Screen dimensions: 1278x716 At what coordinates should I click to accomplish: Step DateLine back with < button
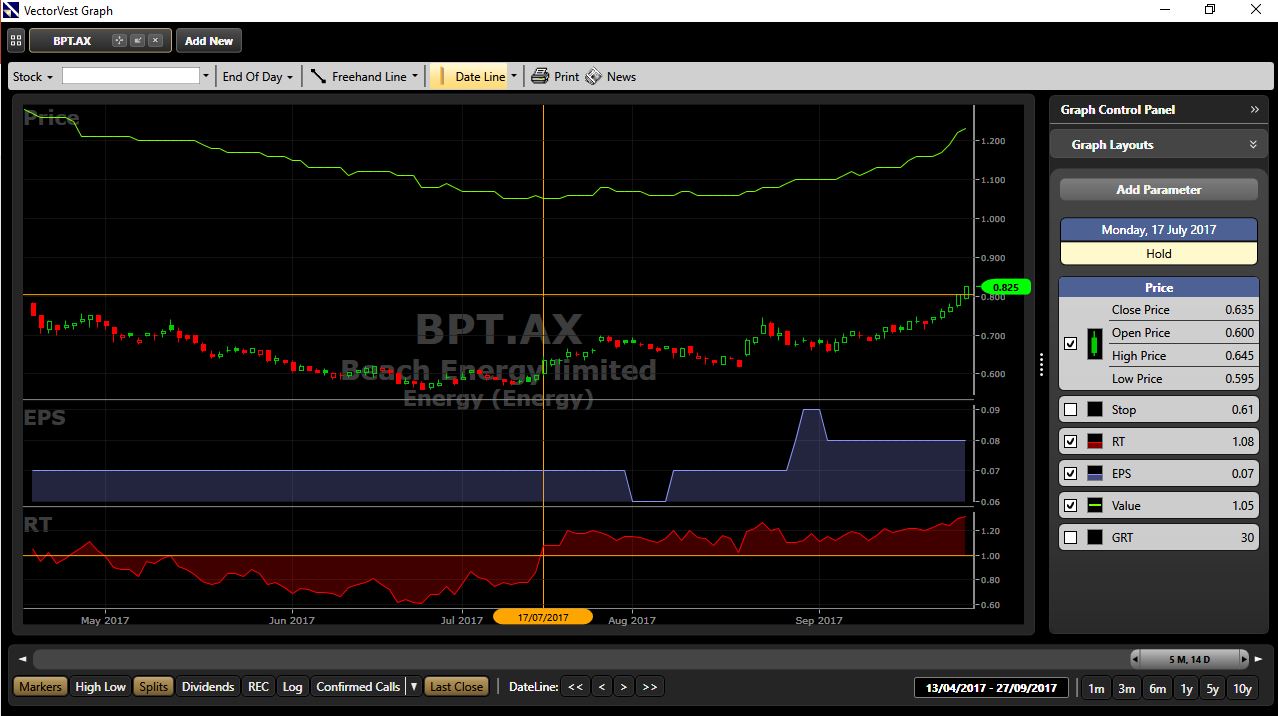click(601, 687)
